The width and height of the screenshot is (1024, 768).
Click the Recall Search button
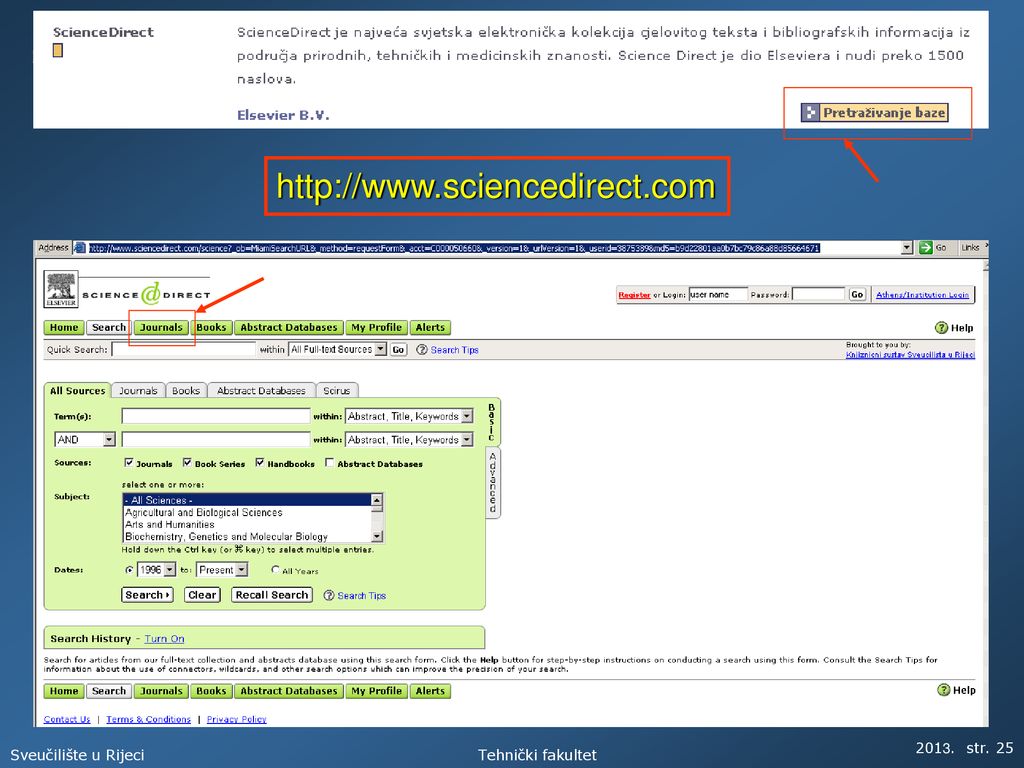click(x=272, y=595)
